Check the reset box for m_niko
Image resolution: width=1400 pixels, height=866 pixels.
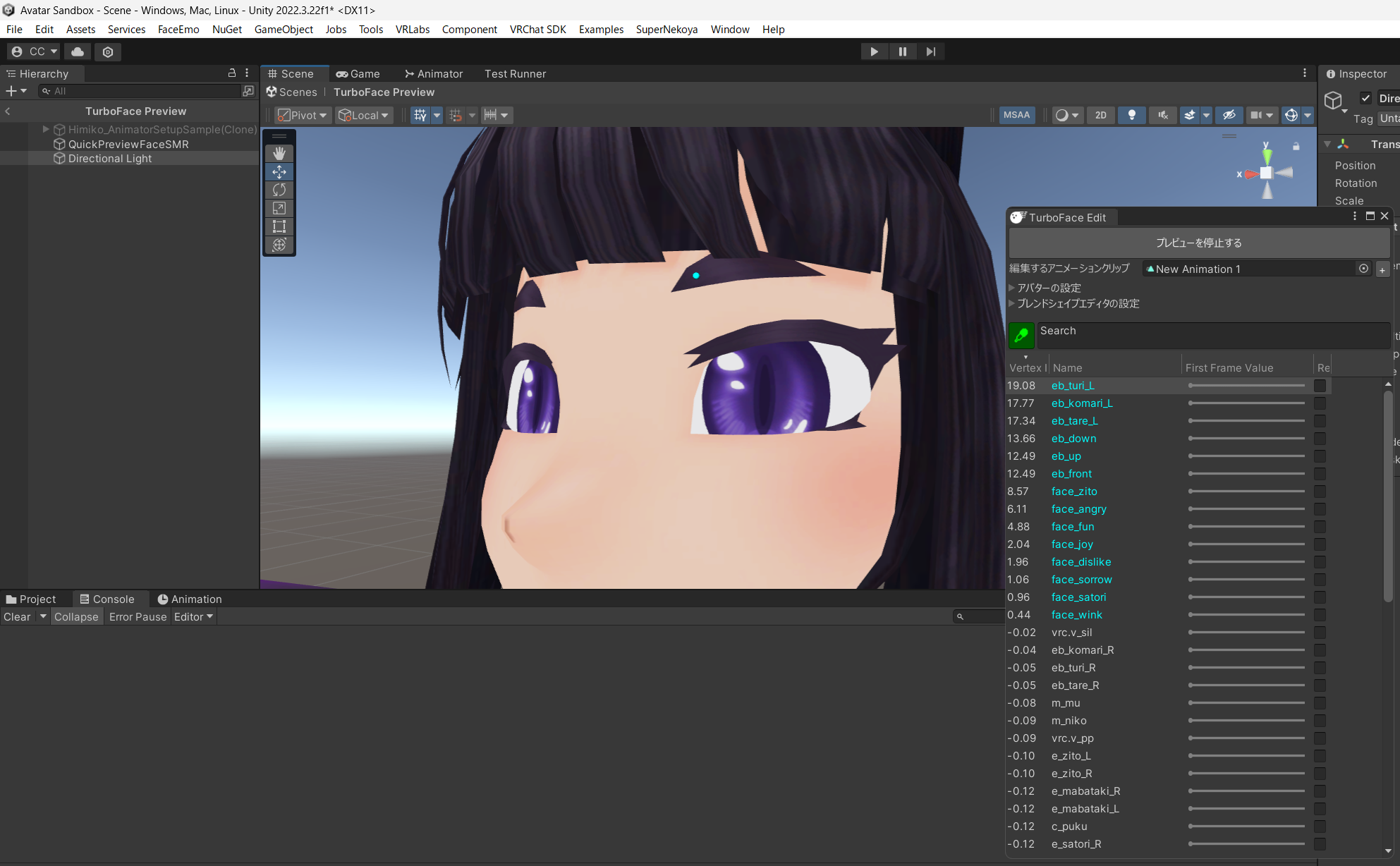coord(1320,721)
